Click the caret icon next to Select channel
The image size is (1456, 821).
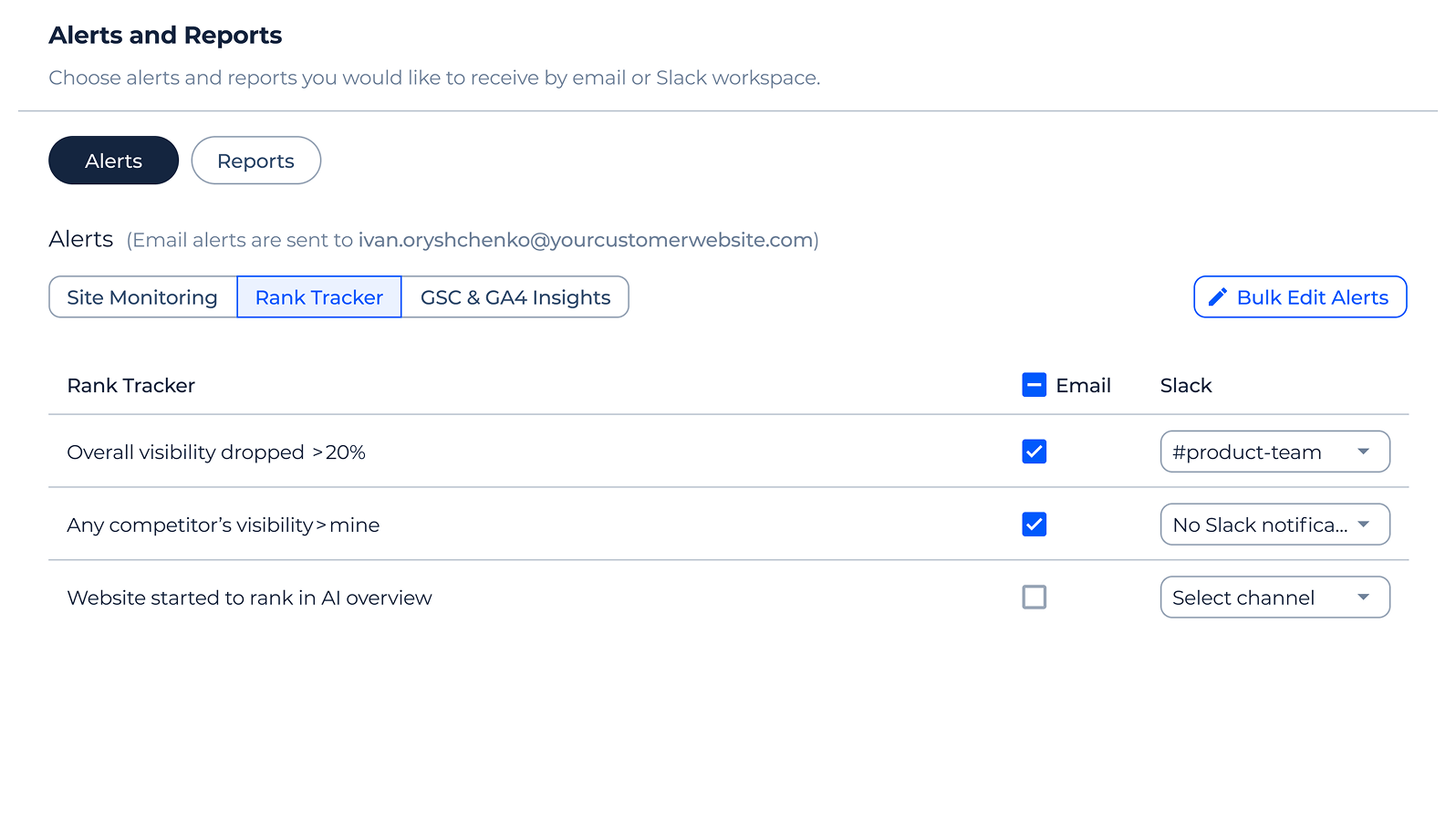tap(1363, 598)
